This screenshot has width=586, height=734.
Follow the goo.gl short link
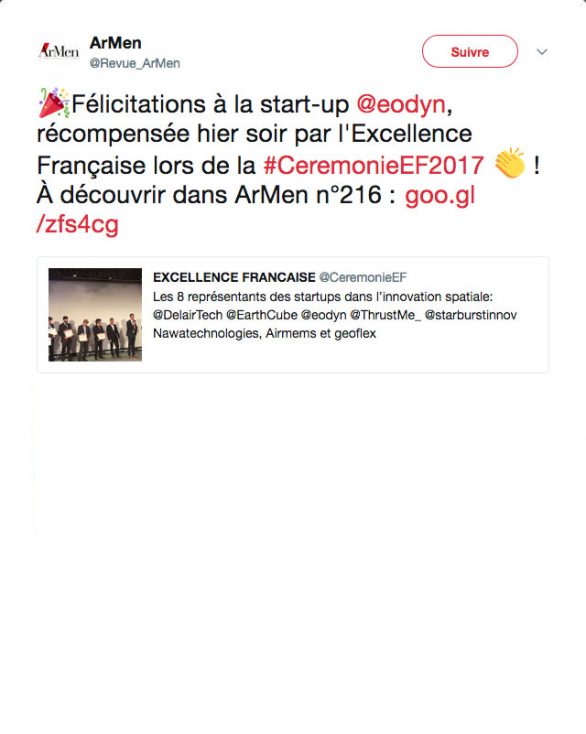(440, 195)
